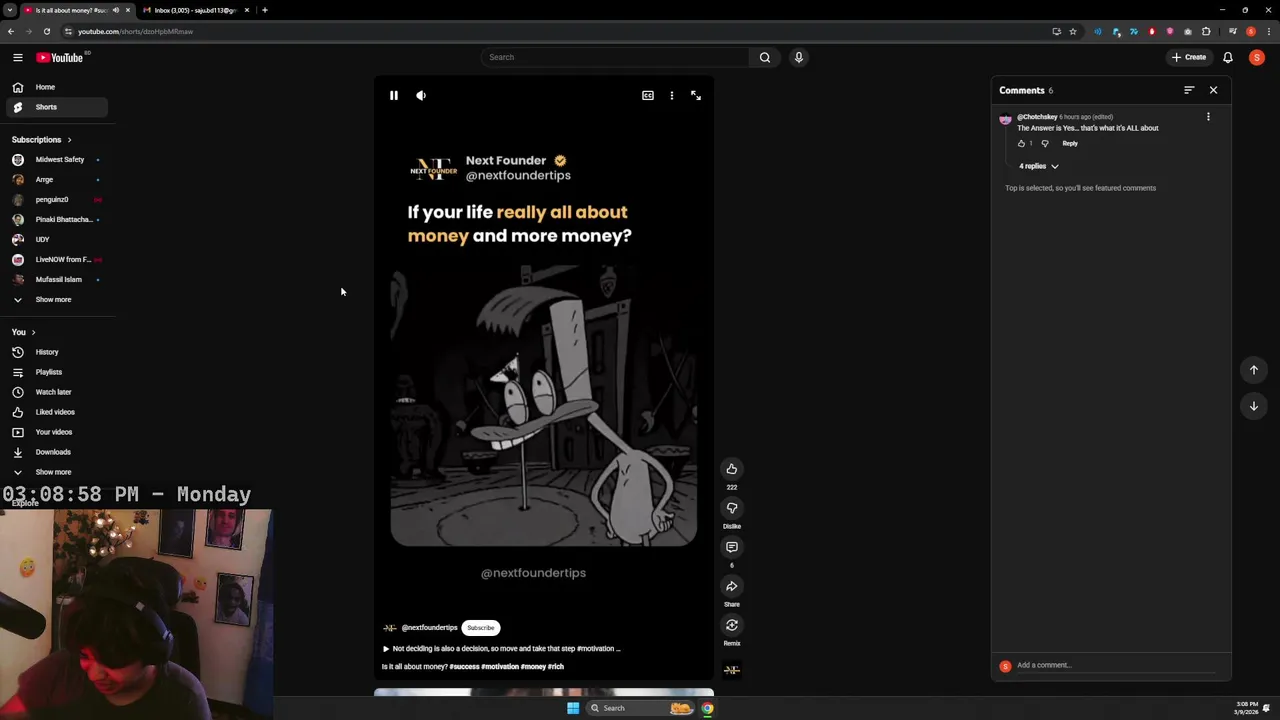This screenshot has width=1280, height=720.
Task: Search with your voice microphone
Action: coord(799,57)
